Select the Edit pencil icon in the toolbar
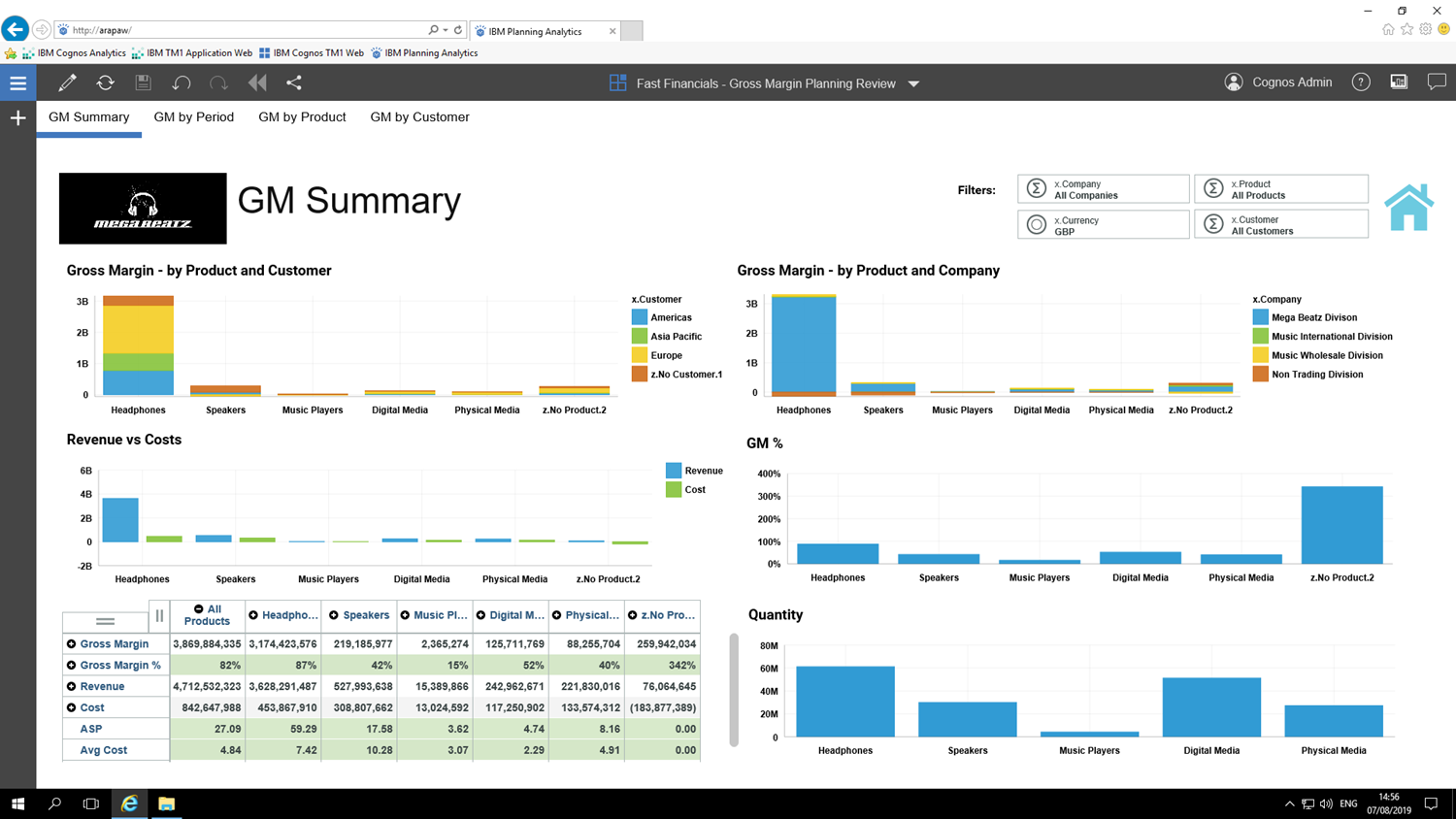 [x=67, y=82]
